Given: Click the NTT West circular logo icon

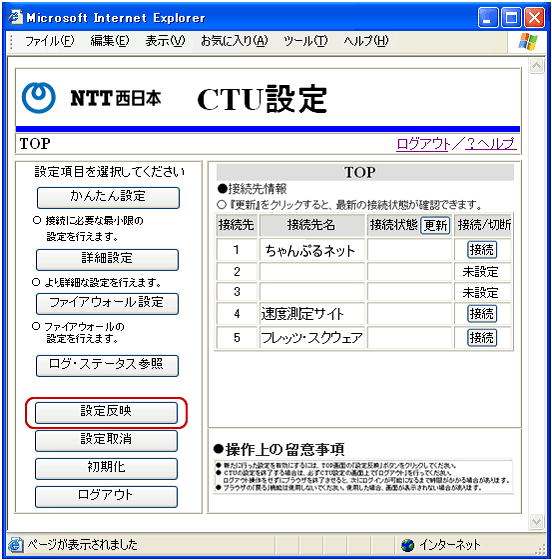Looking at the screenshot, I should 39,97.
